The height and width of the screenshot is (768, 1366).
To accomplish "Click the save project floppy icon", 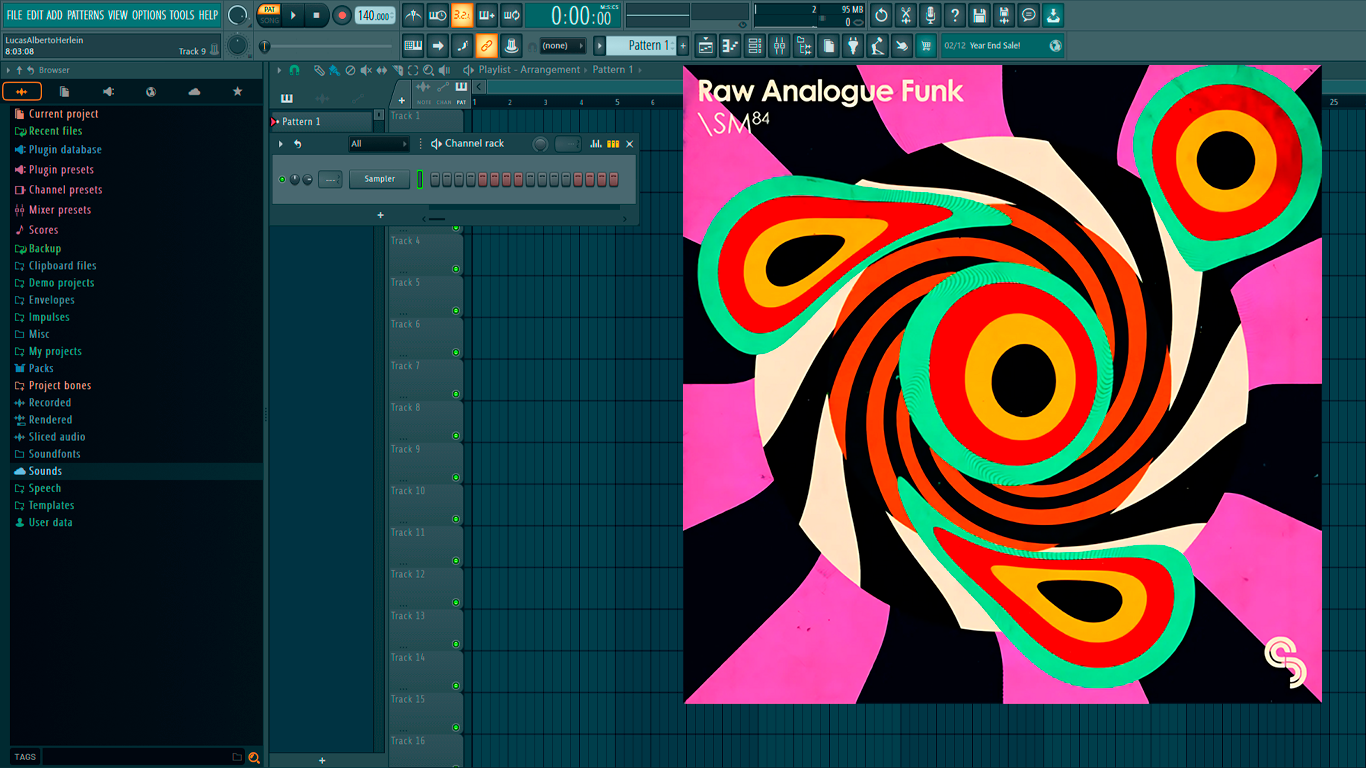I will 979,15.
